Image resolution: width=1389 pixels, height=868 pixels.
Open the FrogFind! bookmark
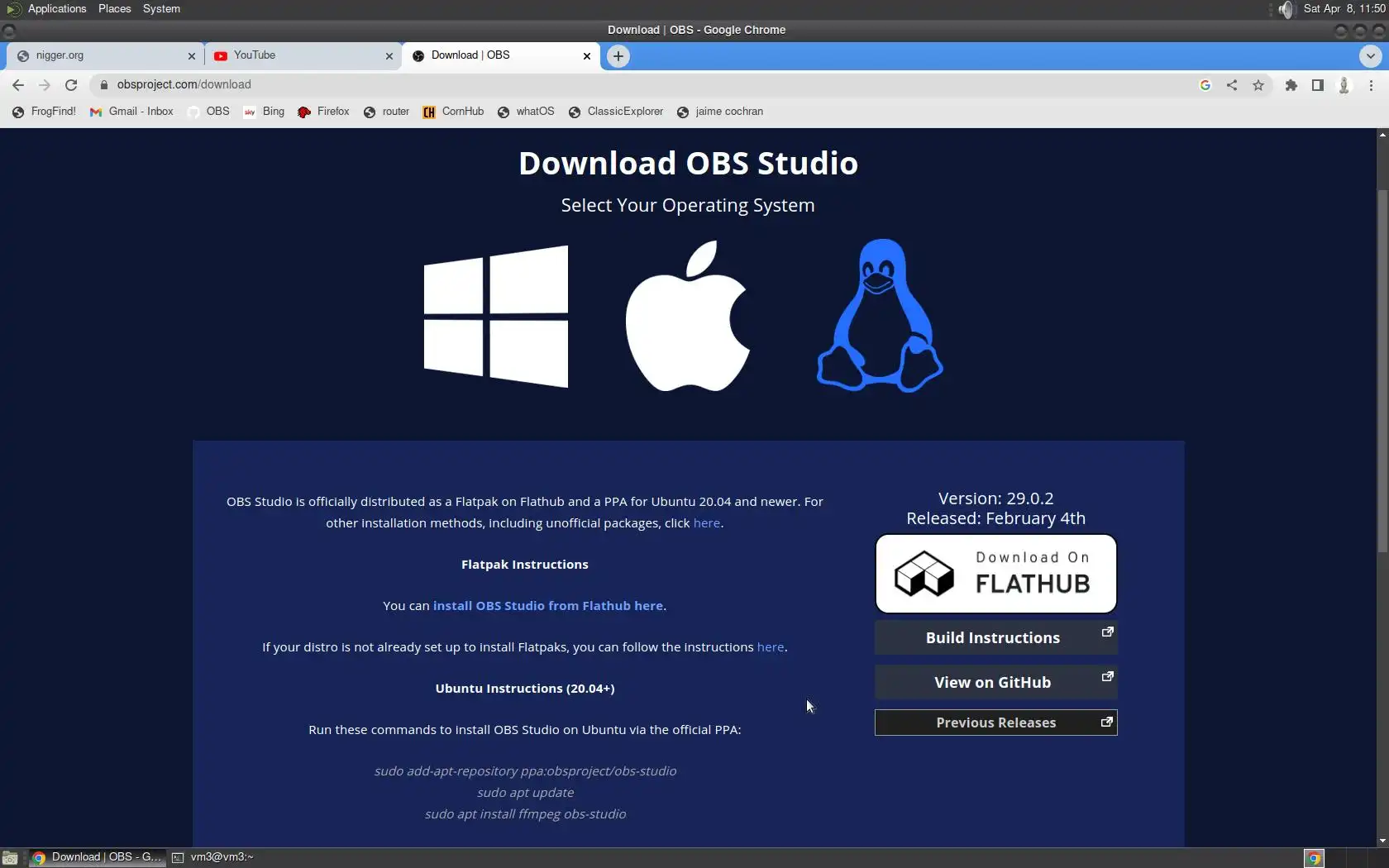pos(45,112)
